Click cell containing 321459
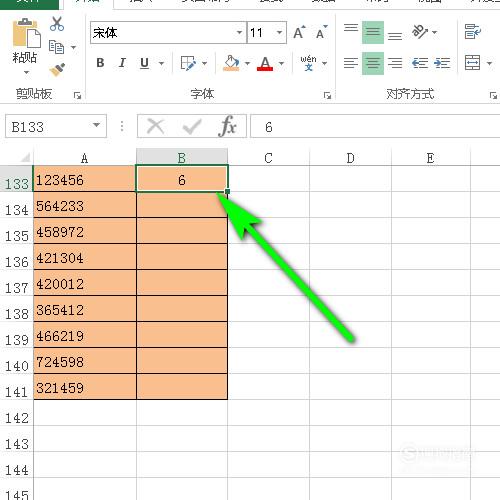This screenshot has width=500, height=500. click(x=85, y=387)
